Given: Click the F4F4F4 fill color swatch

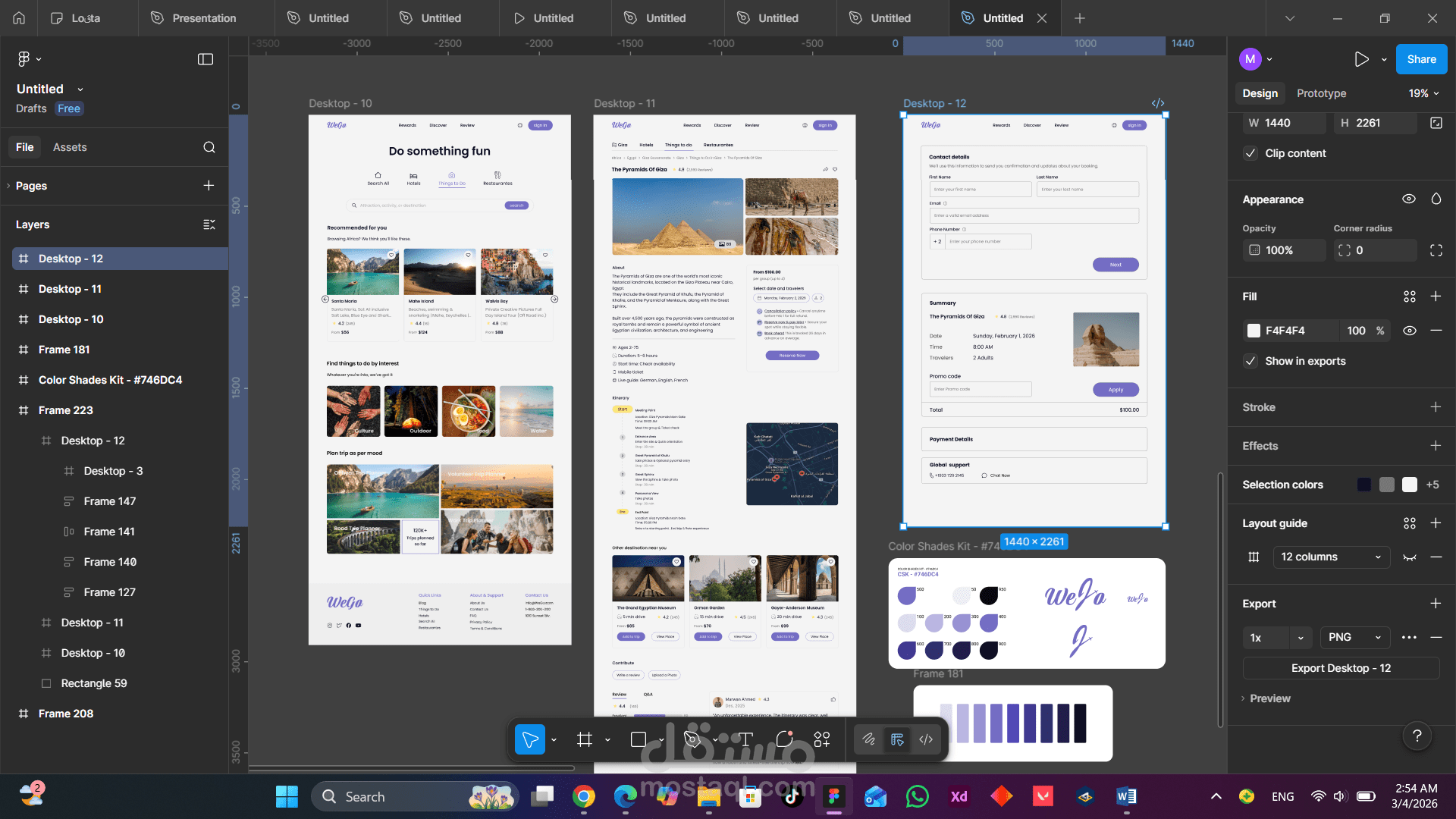Looking at the screenshot, I should click(1254, 331).
